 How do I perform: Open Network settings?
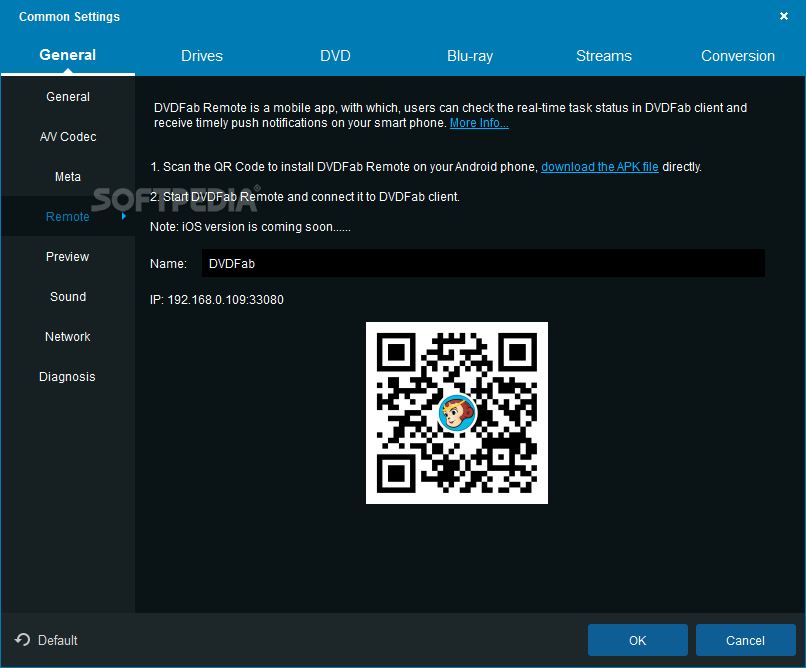tap(68, 337)
